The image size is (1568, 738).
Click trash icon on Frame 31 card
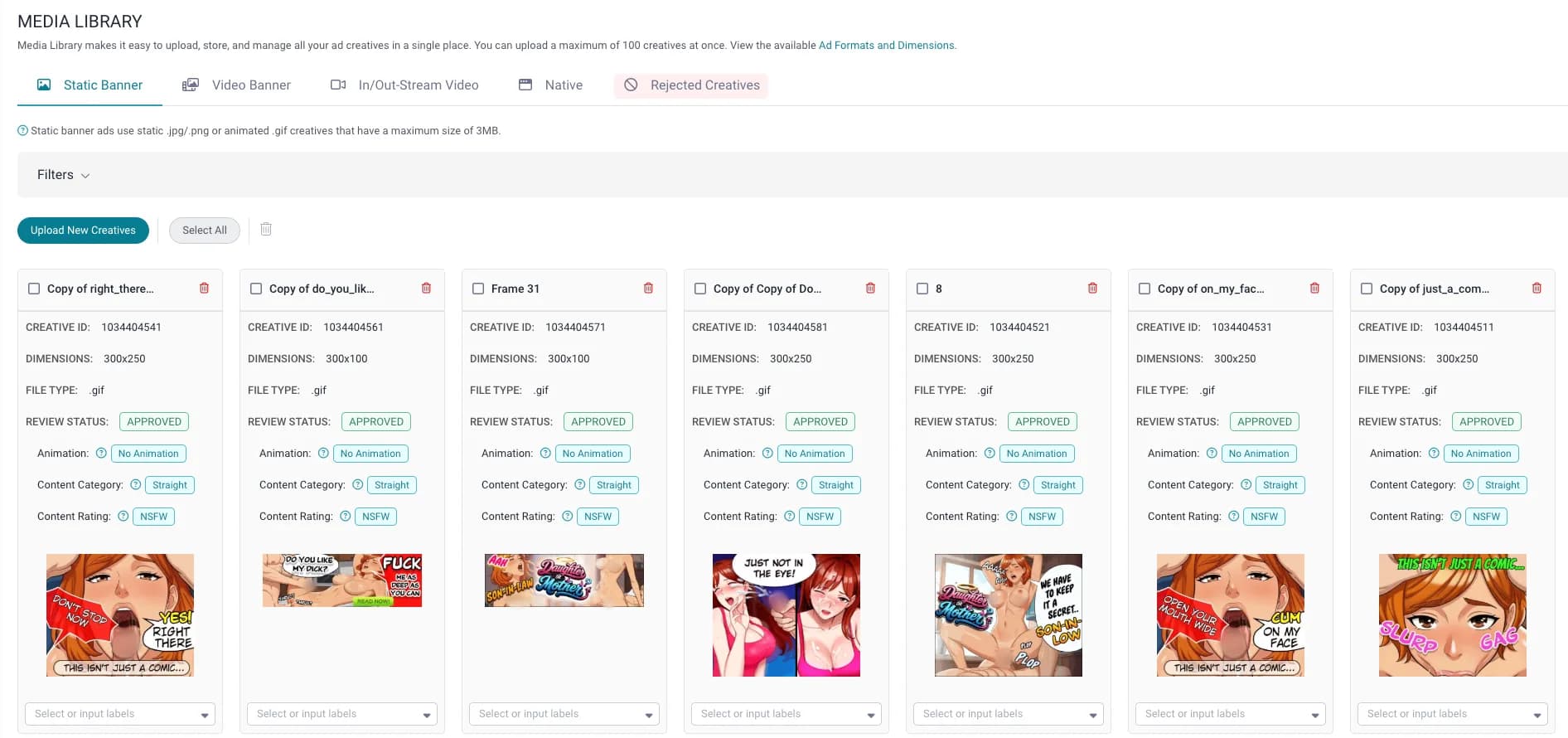[x=648, y=289]
